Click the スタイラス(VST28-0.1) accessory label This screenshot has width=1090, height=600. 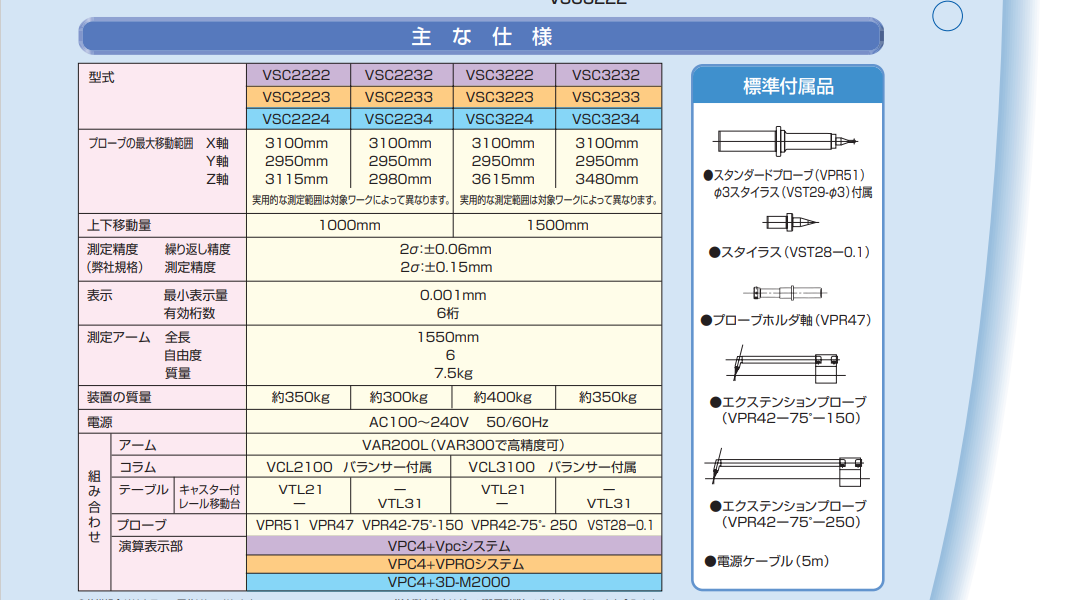tap(789, 252)
